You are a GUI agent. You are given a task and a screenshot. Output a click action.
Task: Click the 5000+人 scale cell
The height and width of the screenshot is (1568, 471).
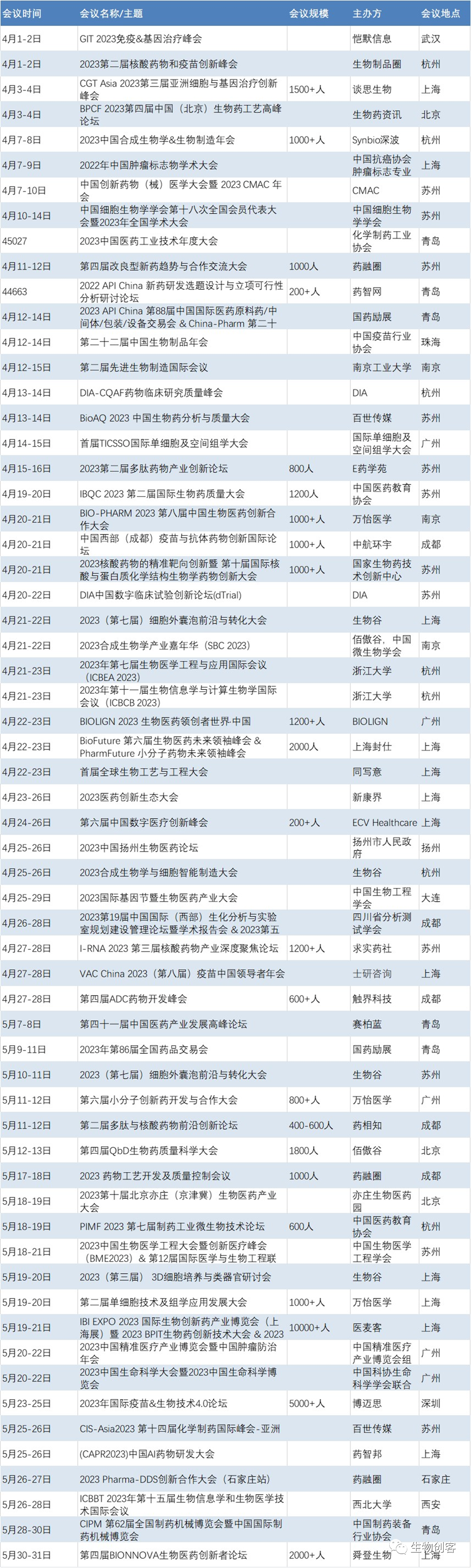307,1403
